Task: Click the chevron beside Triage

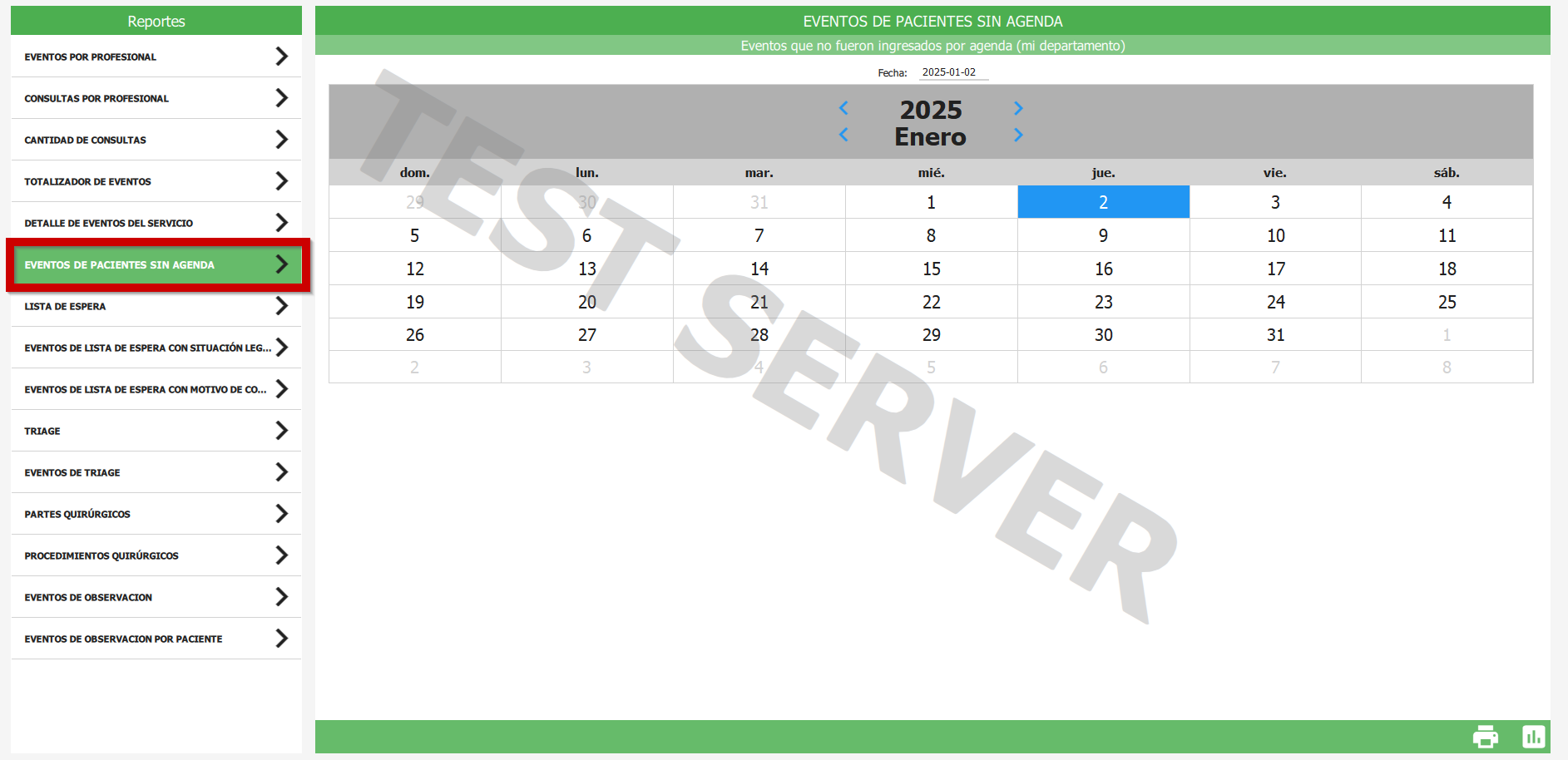Action: pyautogui.click(x=282, y=431)
